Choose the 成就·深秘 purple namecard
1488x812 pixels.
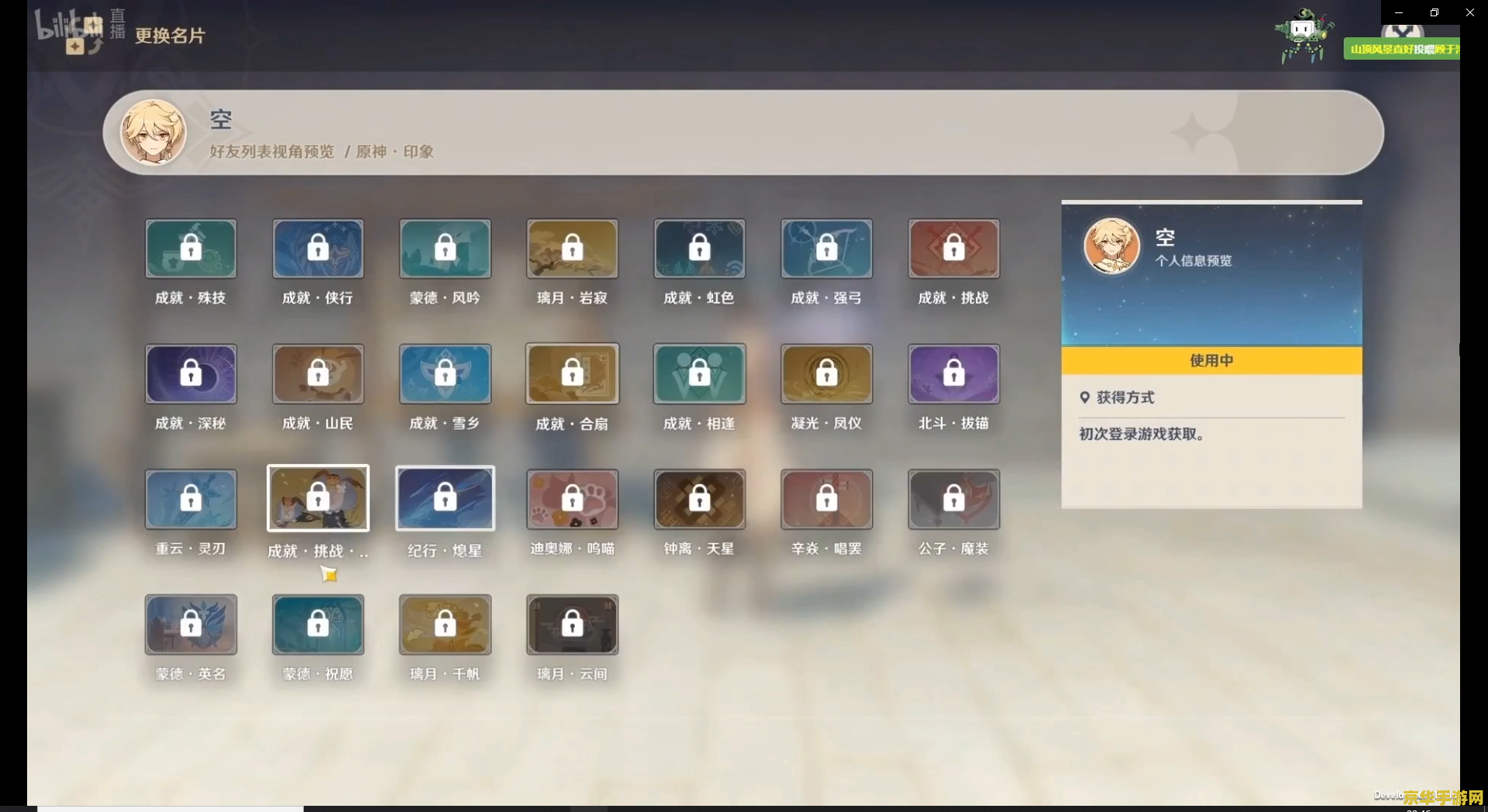(191, 374)
